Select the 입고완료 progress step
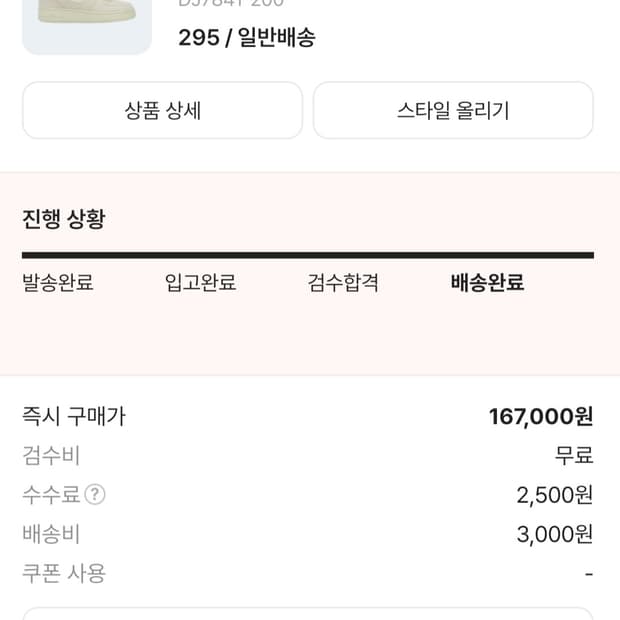 pos(200,282)
